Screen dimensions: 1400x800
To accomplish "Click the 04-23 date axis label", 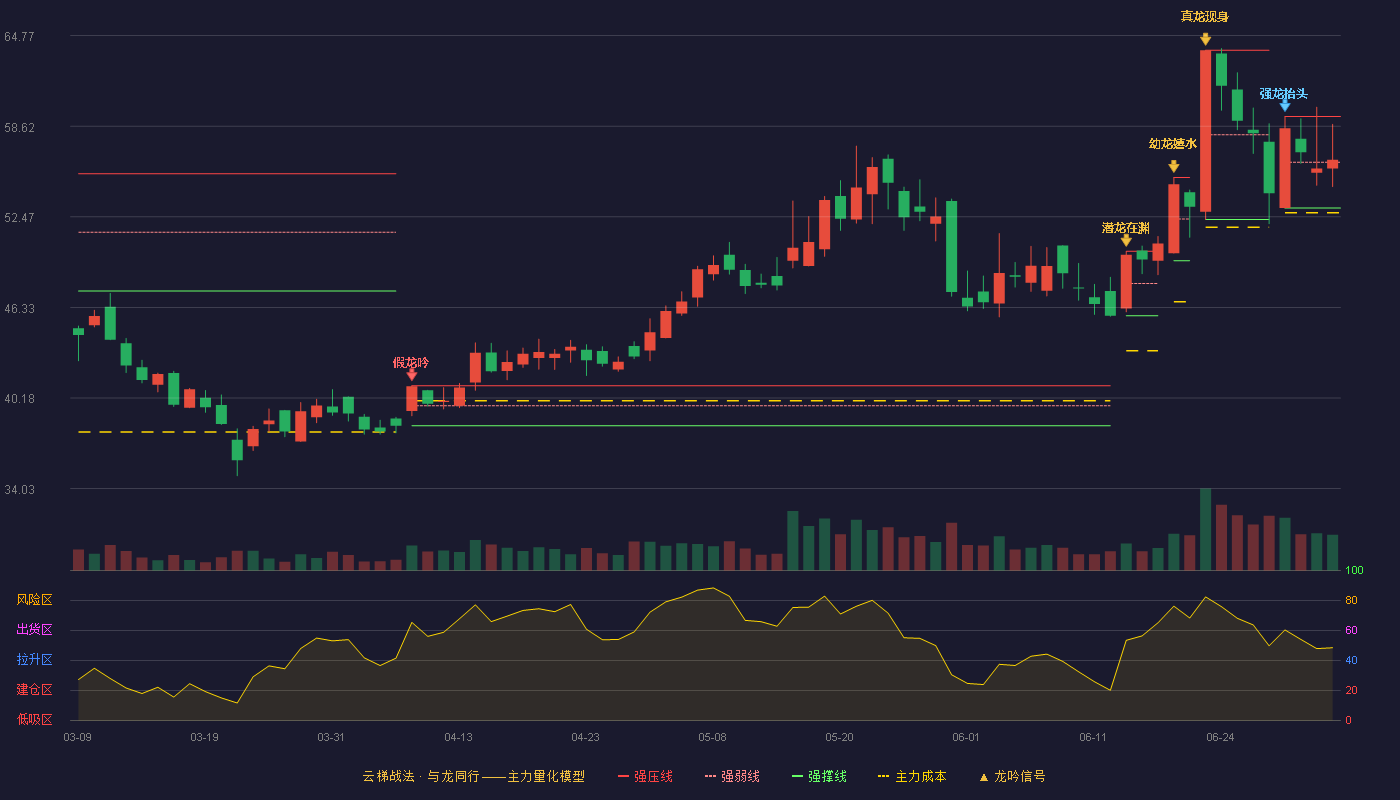I will [x=585, y=737].
